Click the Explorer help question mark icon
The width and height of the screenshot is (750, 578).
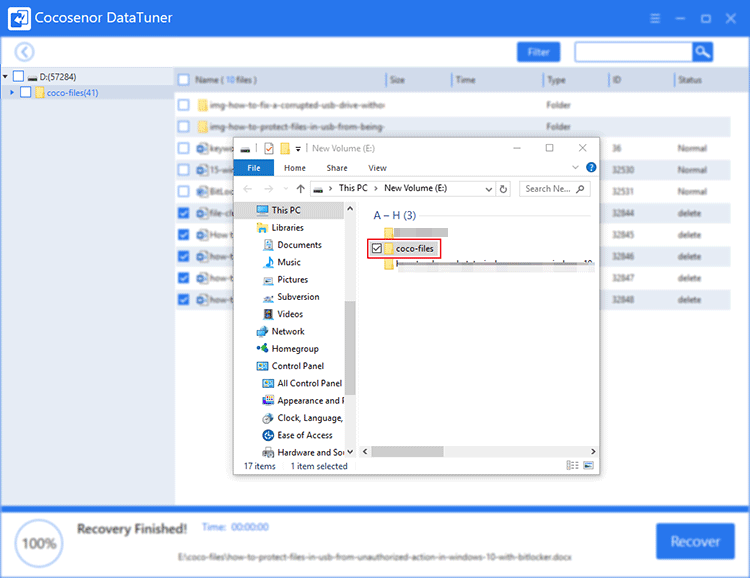[591, 167]
